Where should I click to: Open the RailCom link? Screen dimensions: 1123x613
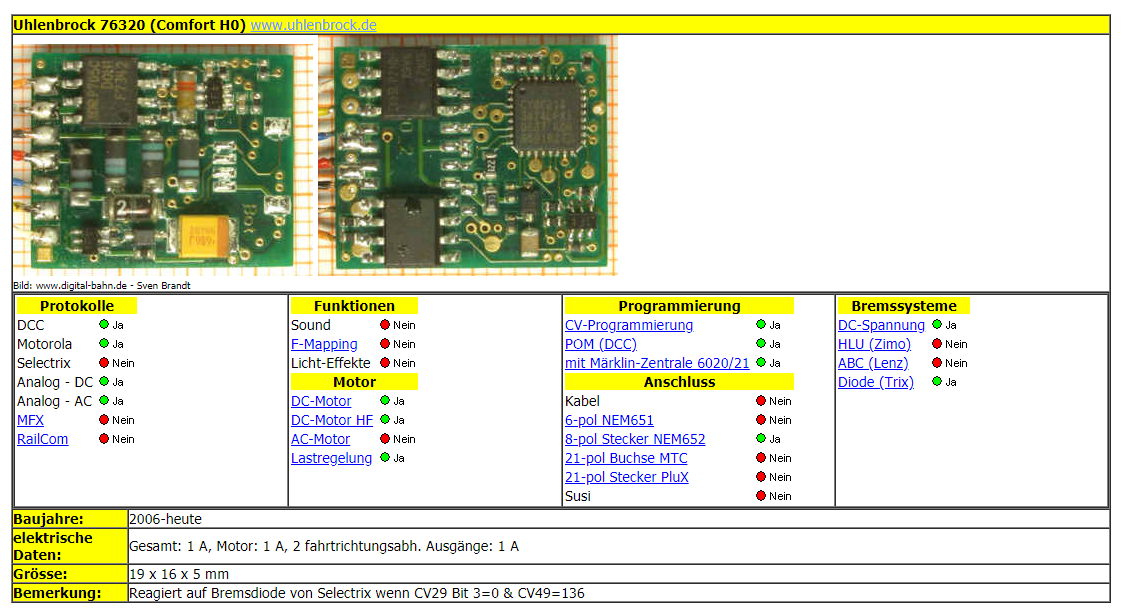point(42,439)
